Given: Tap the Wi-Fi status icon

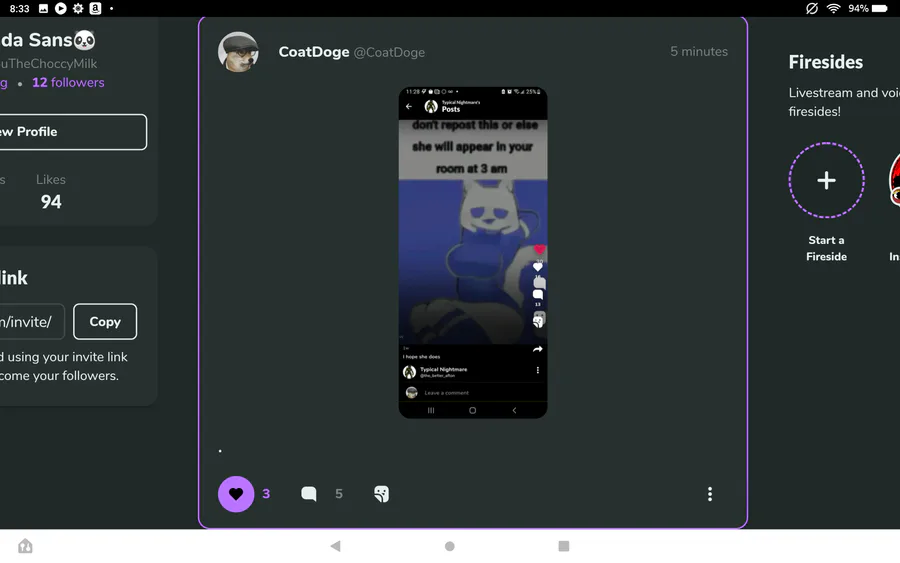Looking at the screenshot, I should (833, 9).
